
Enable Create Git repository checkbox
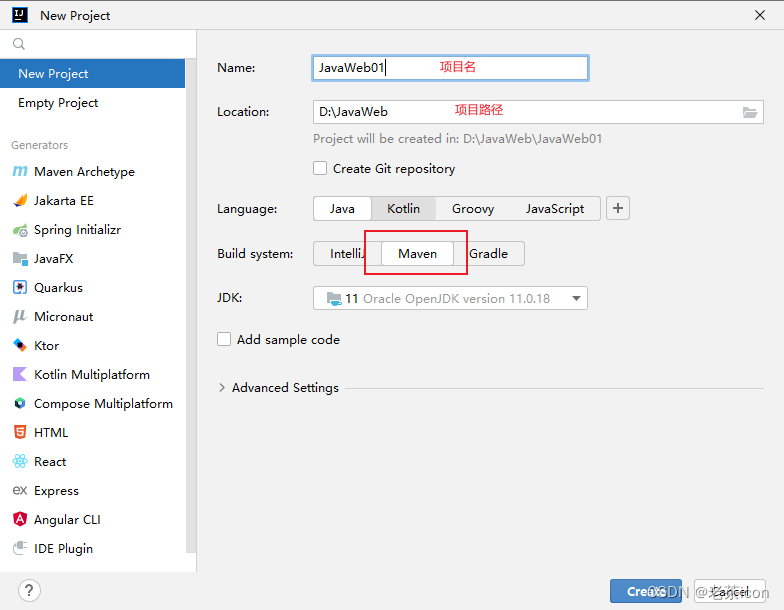point(320,168)
